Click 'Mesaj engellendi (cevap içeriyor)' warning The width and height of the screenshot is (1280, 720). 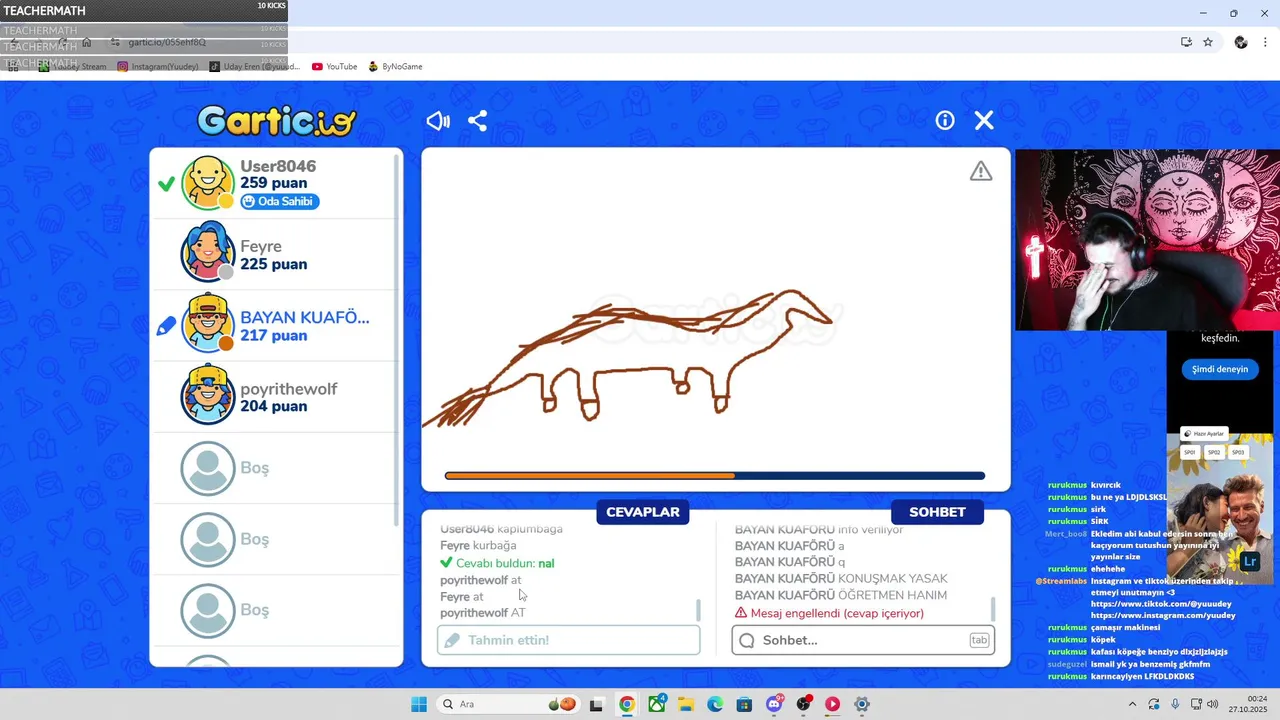829,613
